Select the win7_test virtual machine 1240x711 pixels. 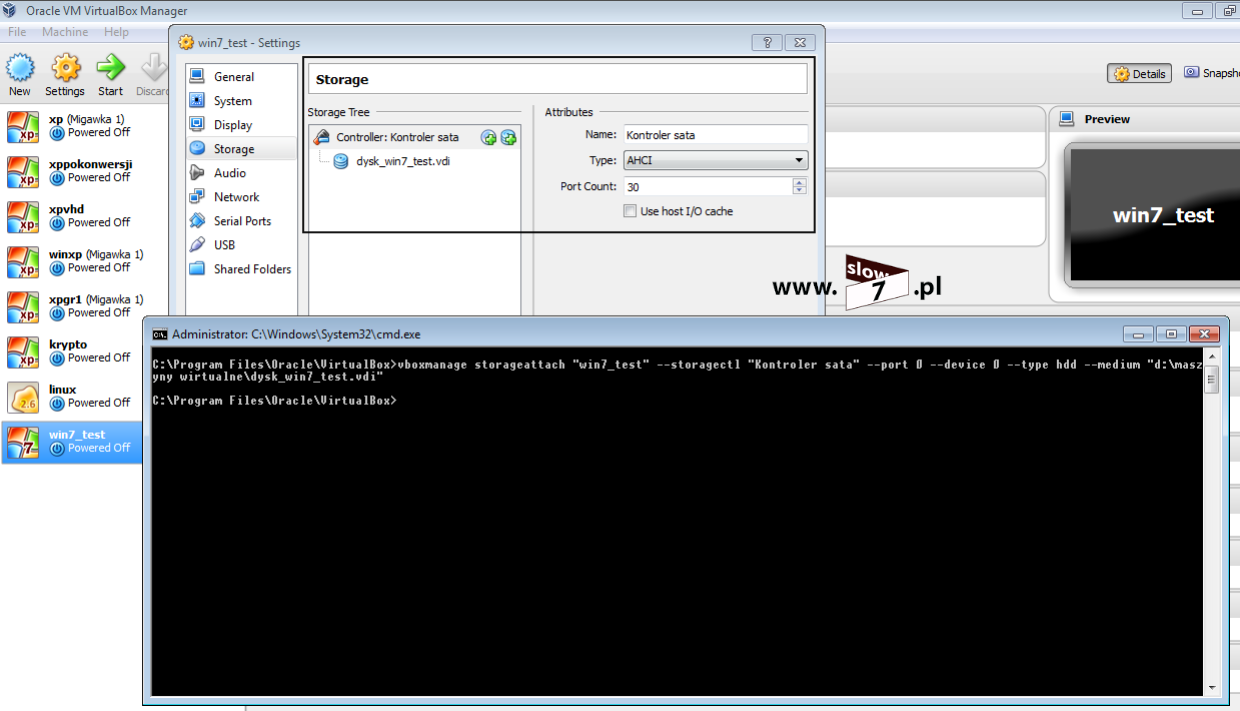(x=71, y=441)
